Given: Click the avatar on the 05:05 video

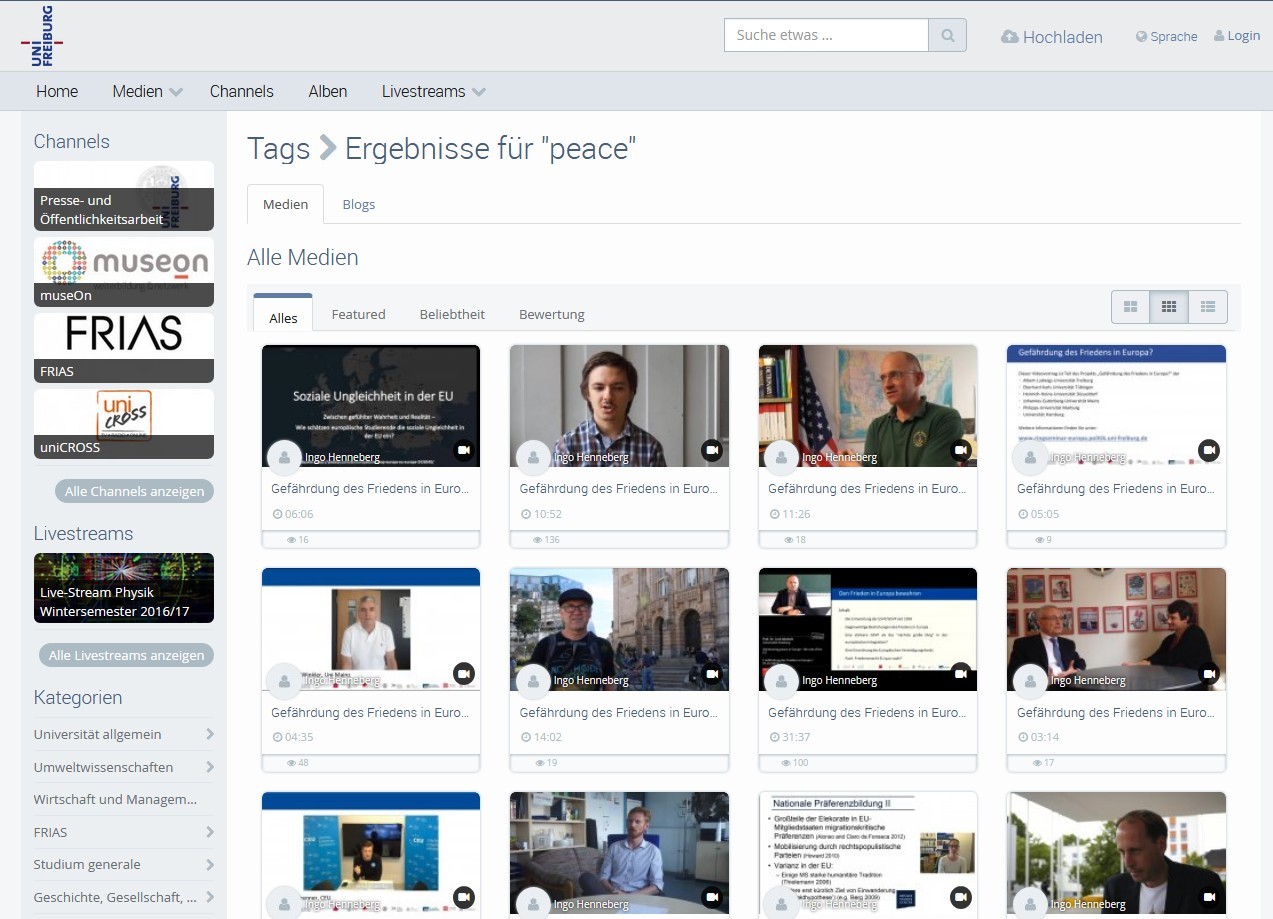Looking at the screenshot, I should click(1031, 457).
